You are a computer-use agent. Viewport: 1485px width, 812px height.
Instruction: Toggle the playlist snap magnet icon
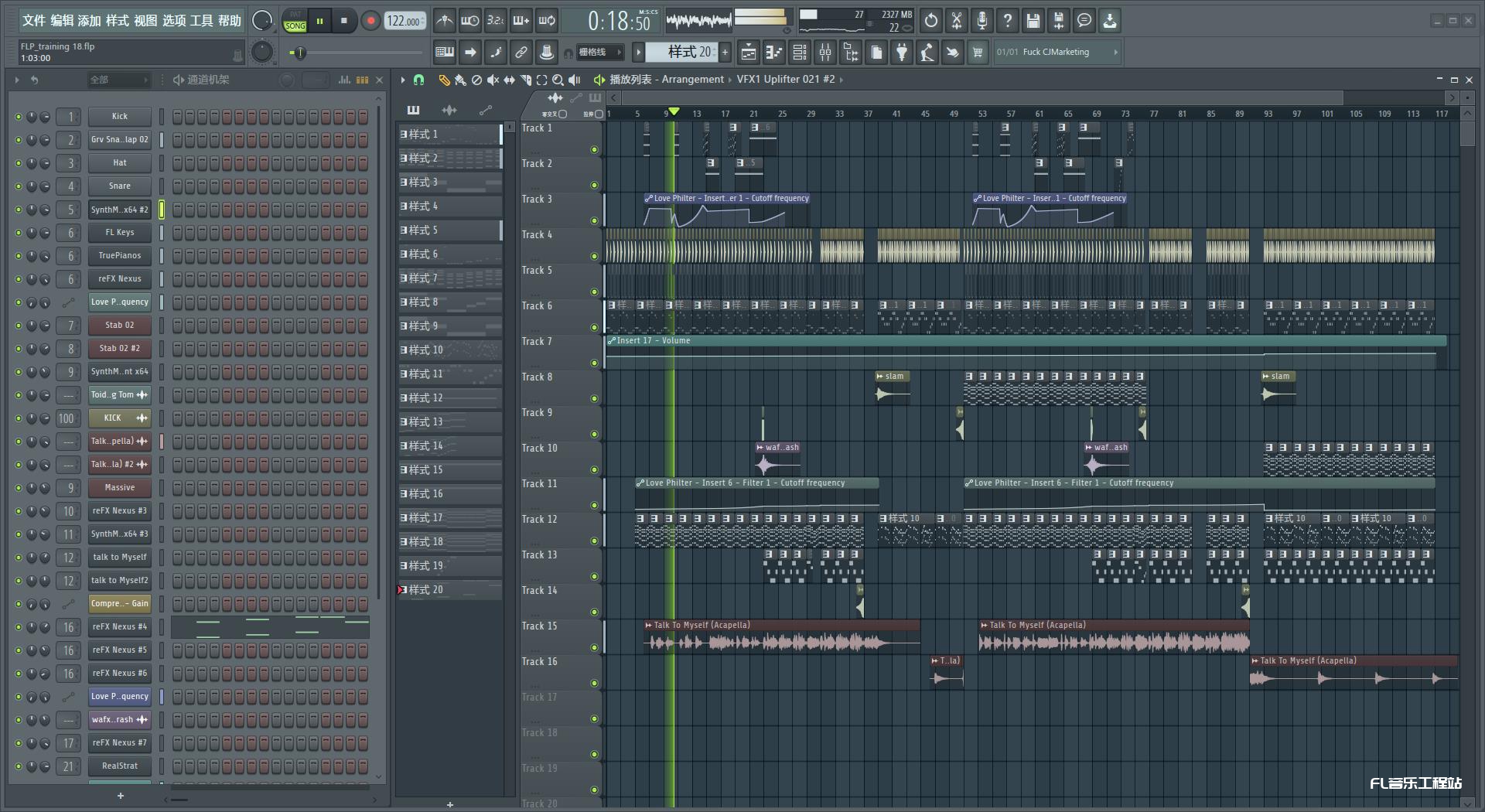(x=418, y=80)
